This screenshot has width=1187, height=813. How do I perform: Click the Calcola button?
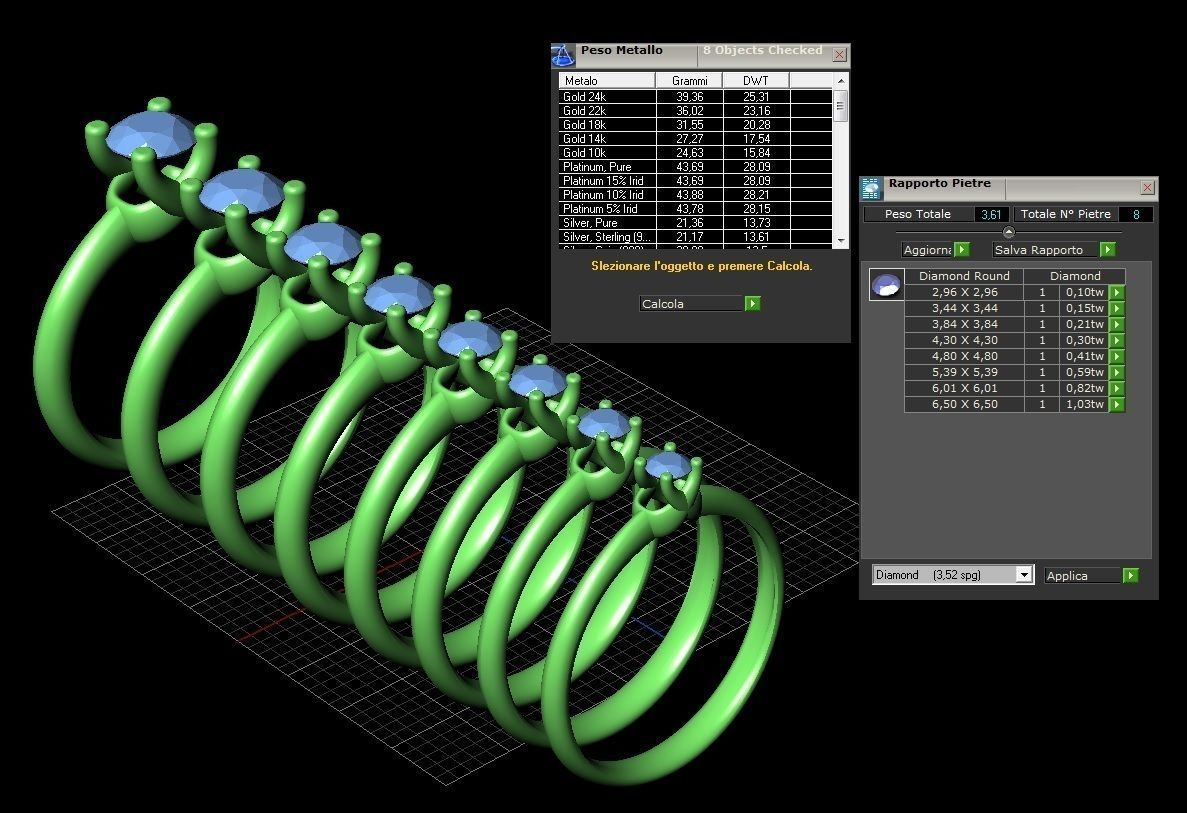point(699,304)
